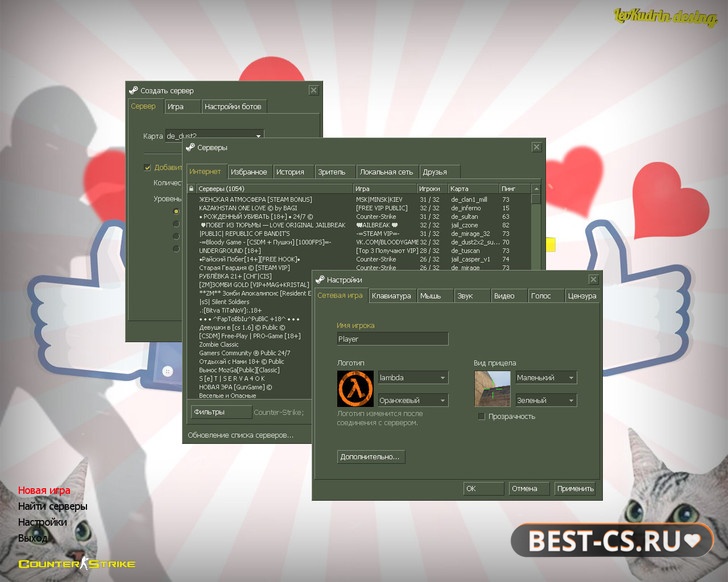Open the Маленький crosshair size dropdown

546,378
